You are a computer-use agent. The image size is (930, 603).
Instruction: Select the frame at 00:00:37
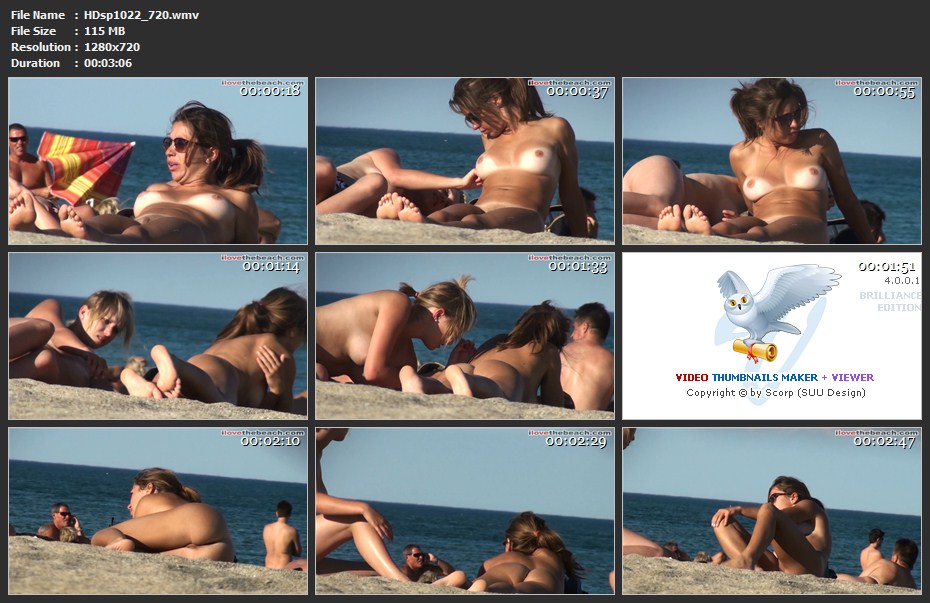(465, 161)
